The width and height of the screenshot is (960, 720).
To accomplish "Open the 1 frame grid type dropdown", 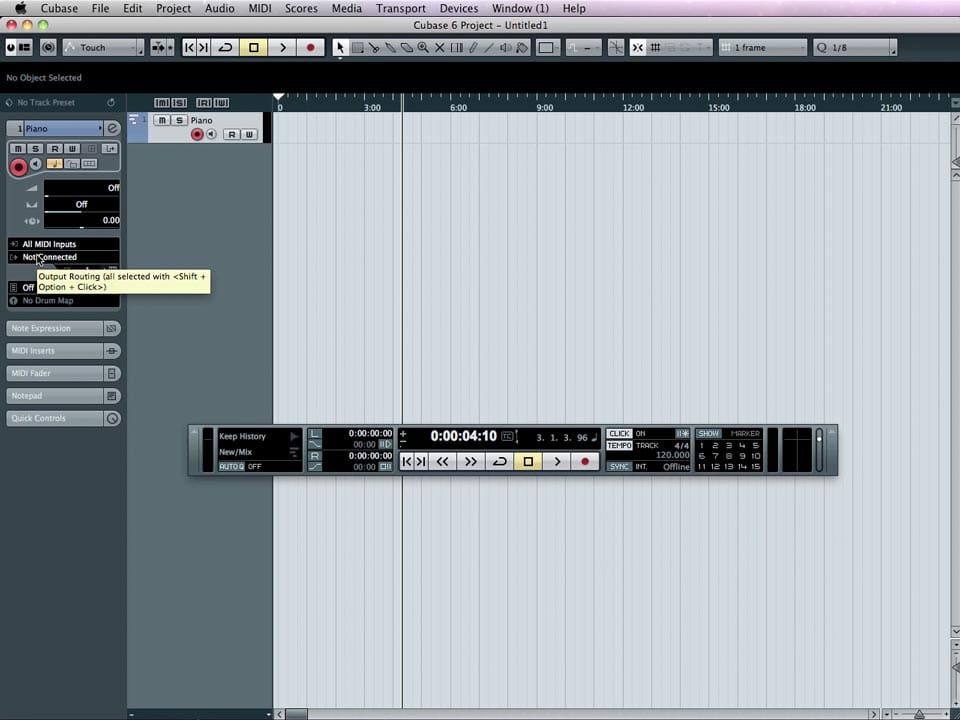I will [x=763, y=48].
